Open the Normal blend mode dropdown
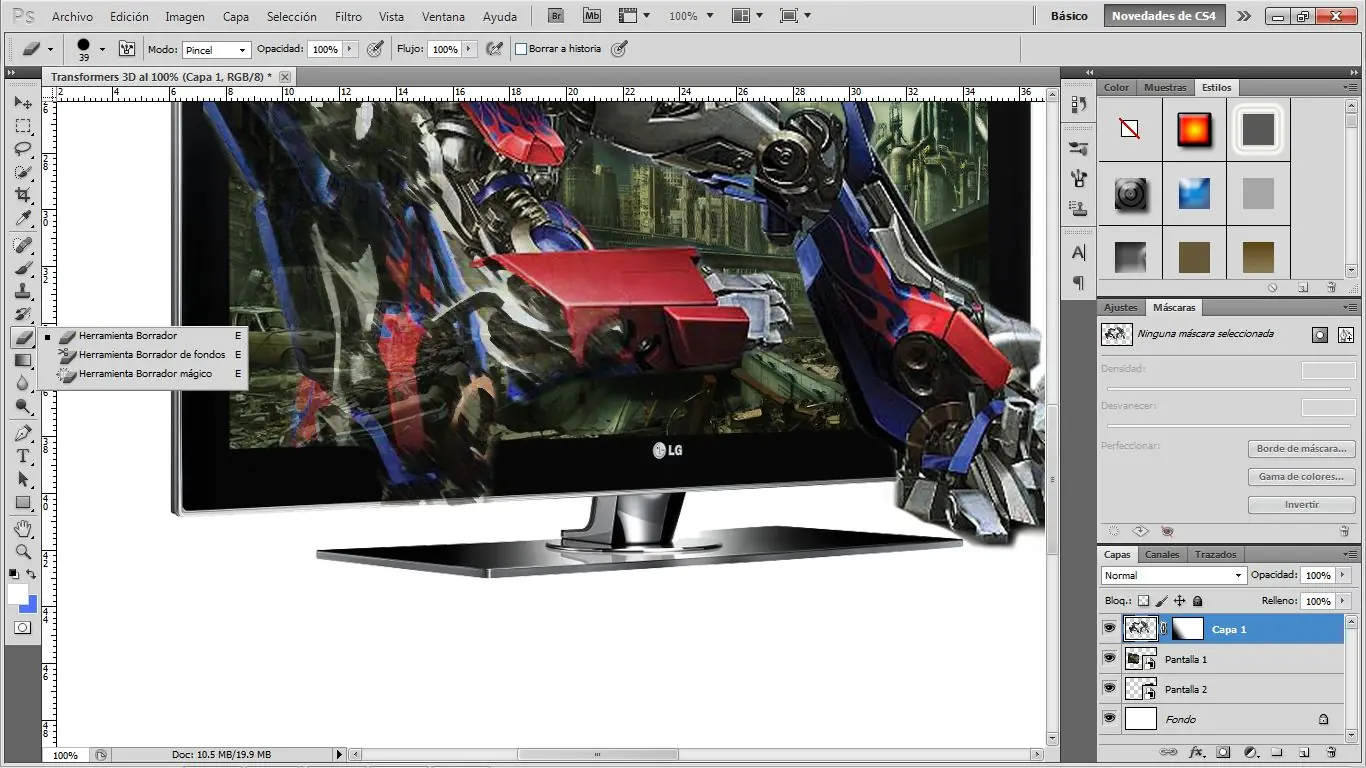Viewport: 1366px width, 768px height. click(x=1173, y=575)
